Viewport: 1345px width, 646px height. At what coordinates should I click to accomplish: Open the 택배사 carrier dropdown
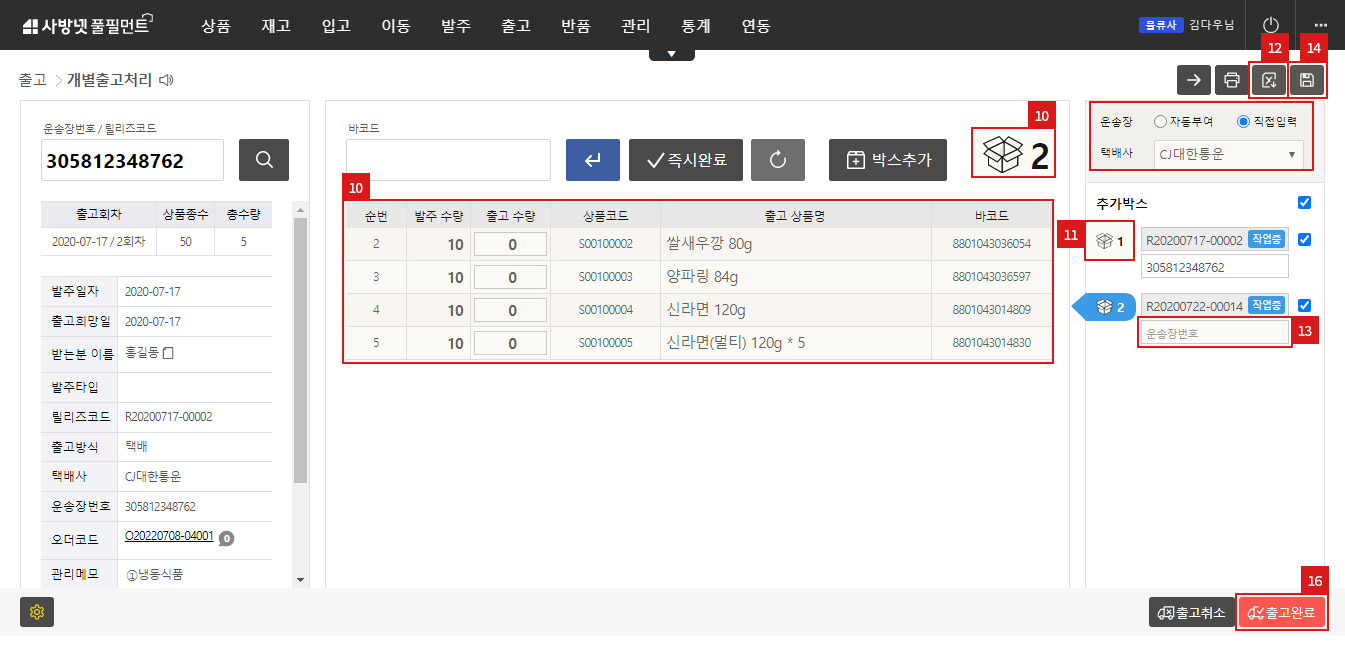click(x=1228, y=155)
